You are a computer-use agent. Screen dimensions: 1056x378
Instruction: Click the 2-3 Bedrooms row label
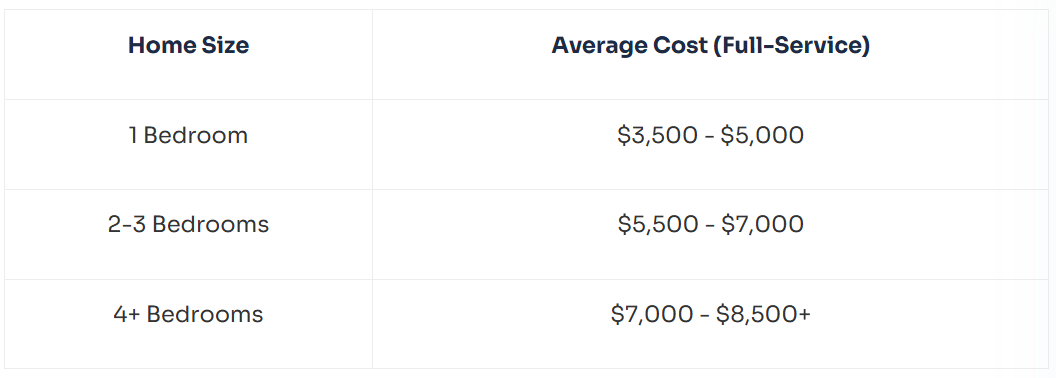pyautogui.click(x=189, y=224)
